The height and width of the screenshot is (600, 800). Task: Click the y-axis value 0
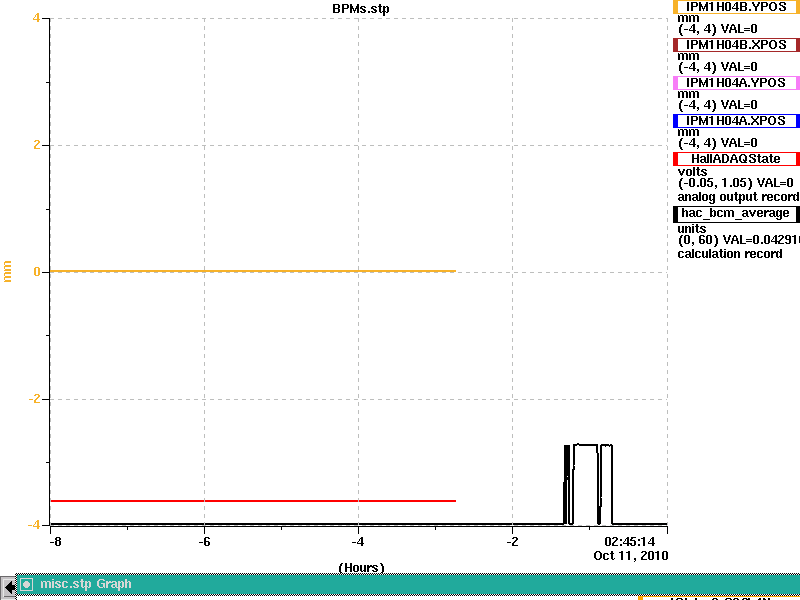36,272
